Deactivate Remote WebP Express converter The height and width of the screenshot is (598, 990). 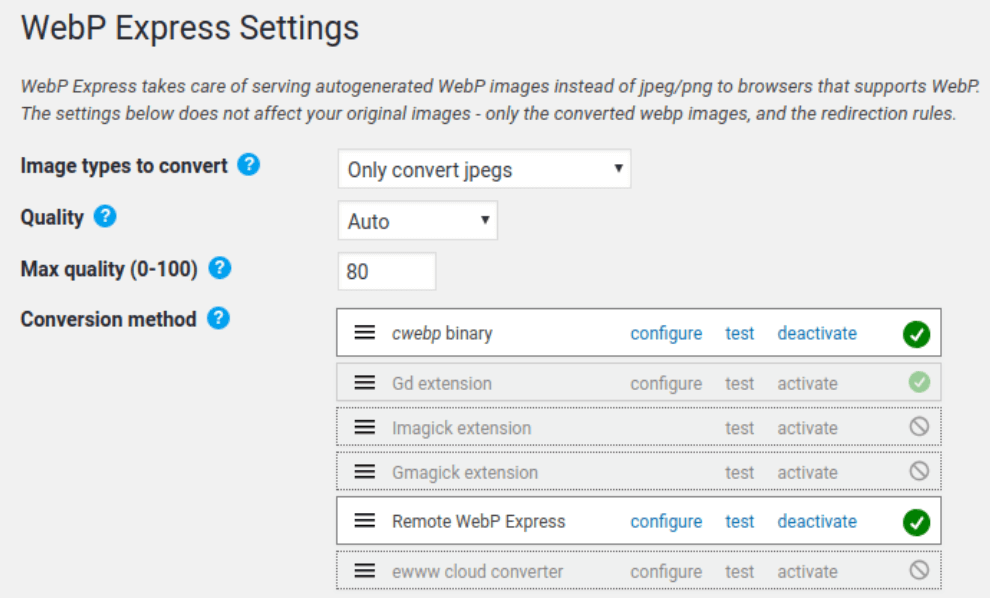tap(817, 521)
